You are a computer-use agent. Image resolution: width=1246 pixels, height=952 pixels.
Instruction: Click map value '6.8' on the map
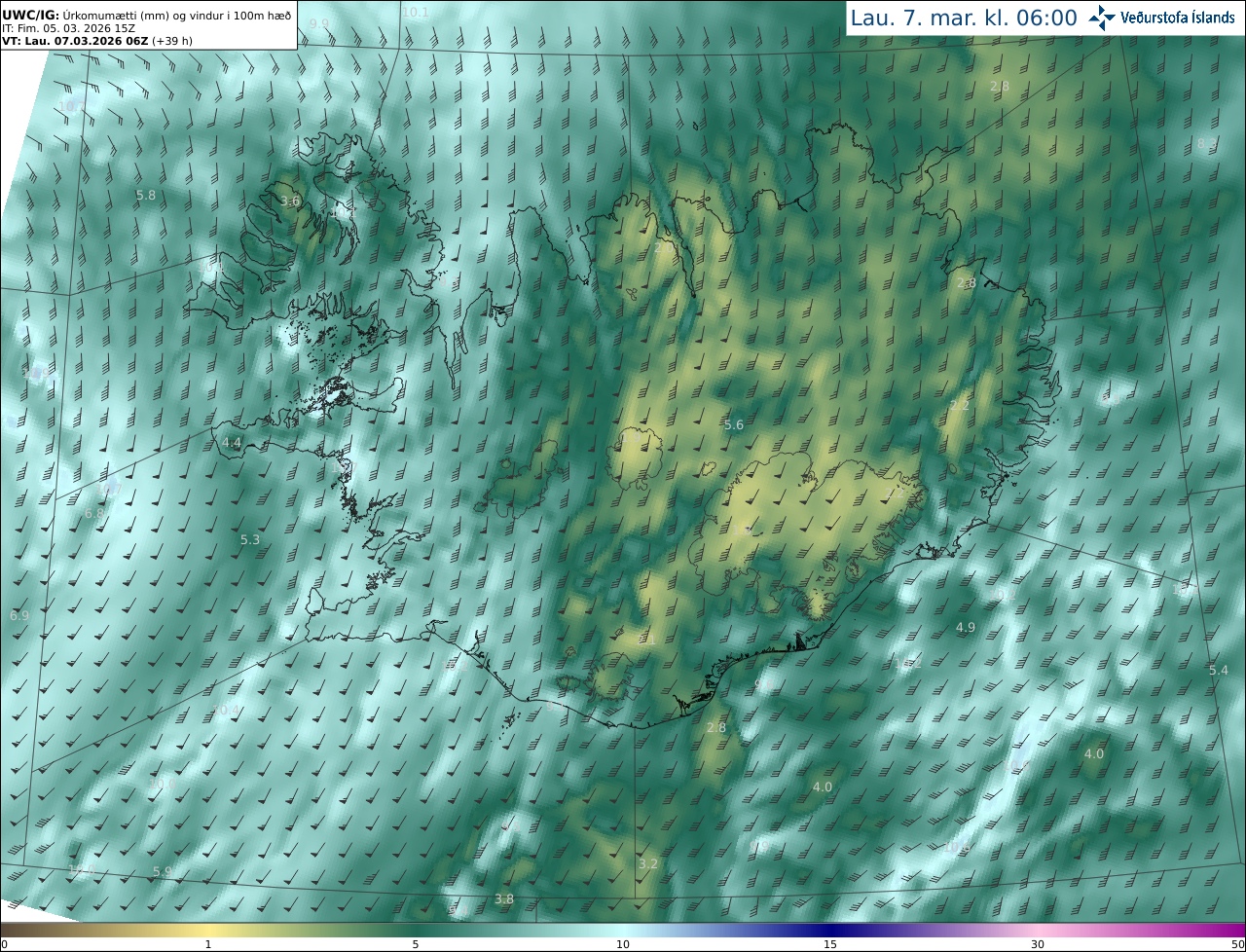(x=94, y=514)
